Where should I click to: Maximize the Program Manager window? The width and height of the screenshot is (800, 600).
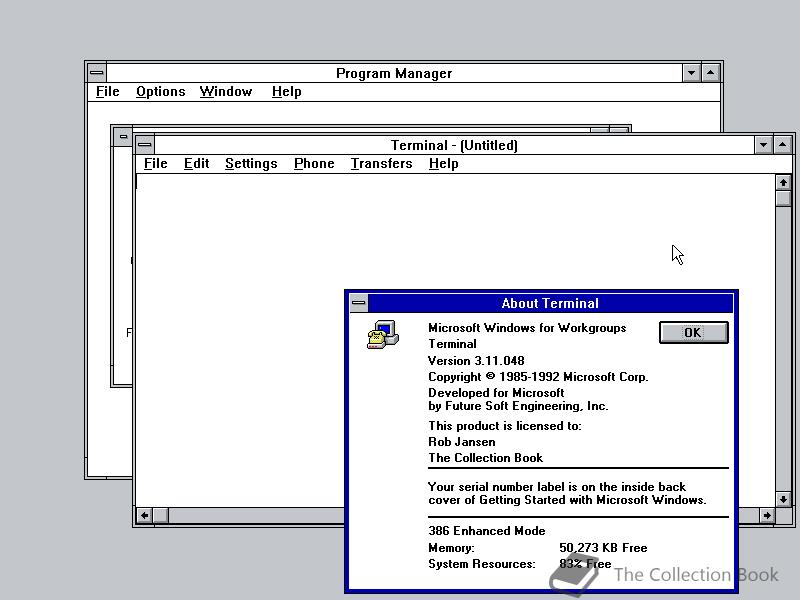tap(711, 73)
